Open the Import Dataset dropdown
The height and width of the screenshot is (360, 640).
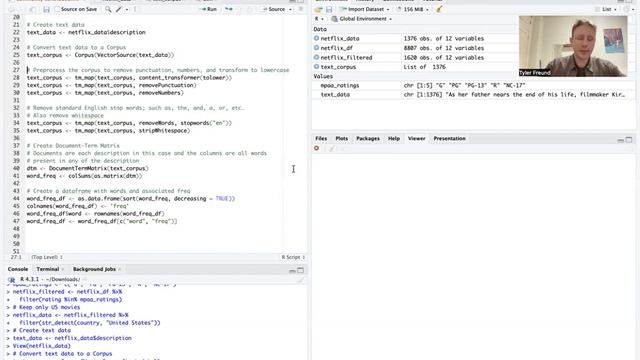coord(364,9)
